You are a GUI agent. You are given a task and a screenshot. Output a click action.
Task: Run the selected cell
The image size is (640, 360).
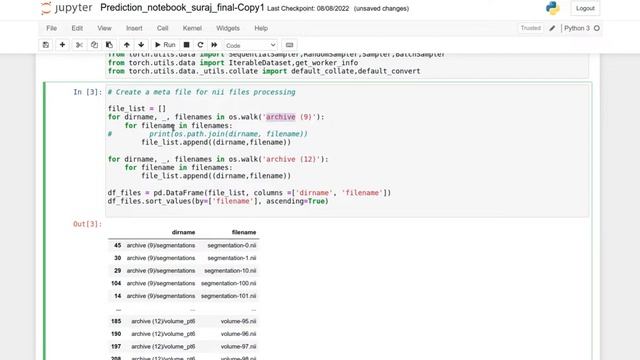[165, 45]
